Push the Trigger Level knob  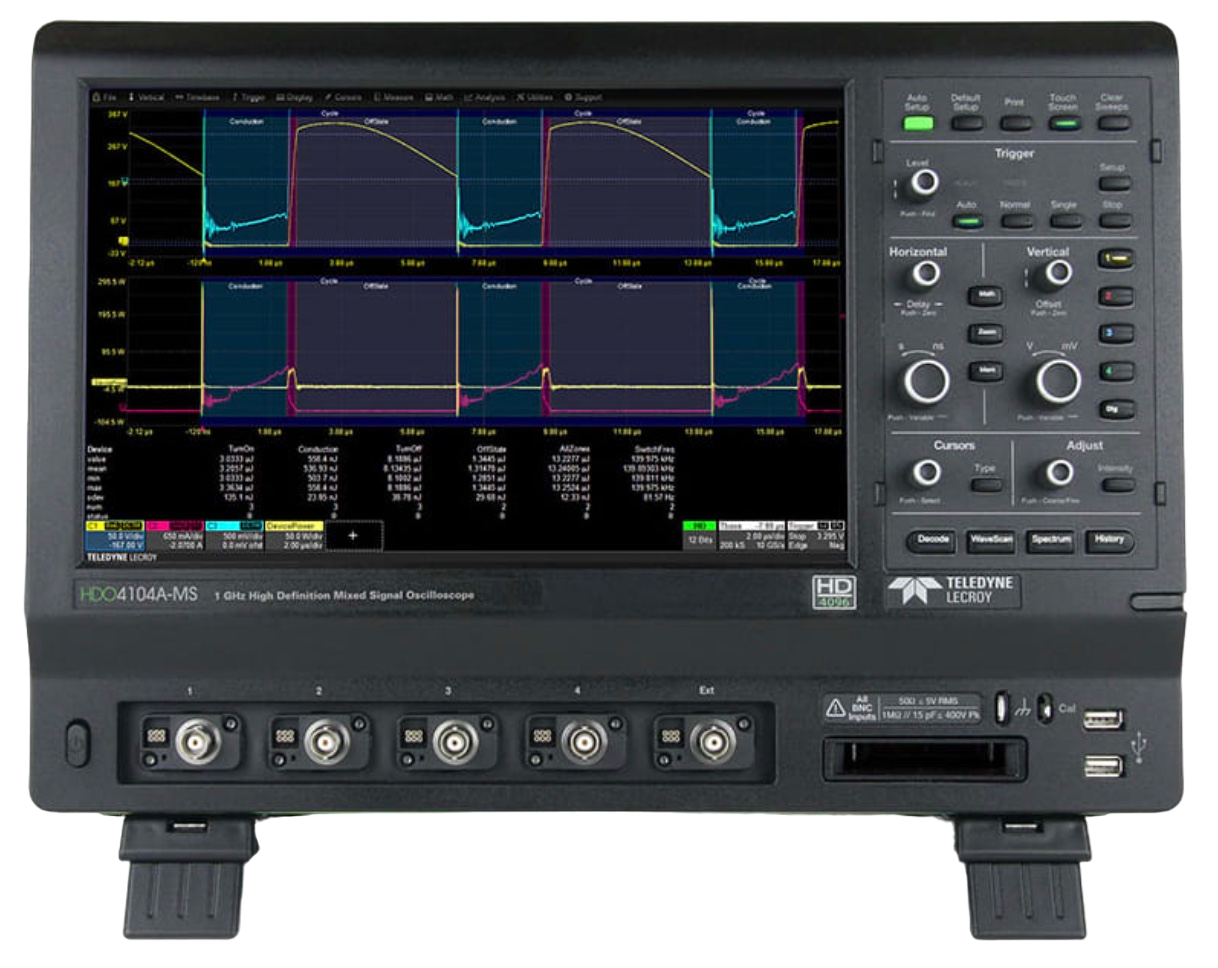tap(924, 183)
